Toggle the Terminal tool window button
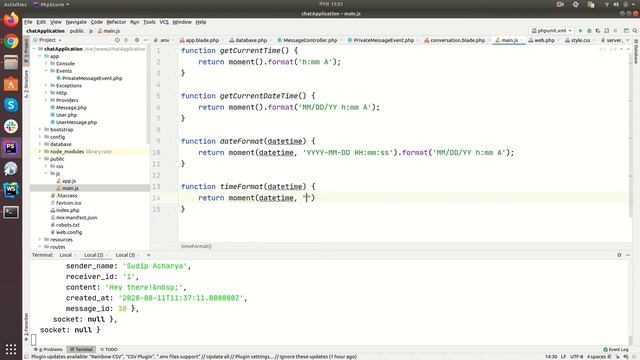640x360 pixels. [x=81, y=349]
